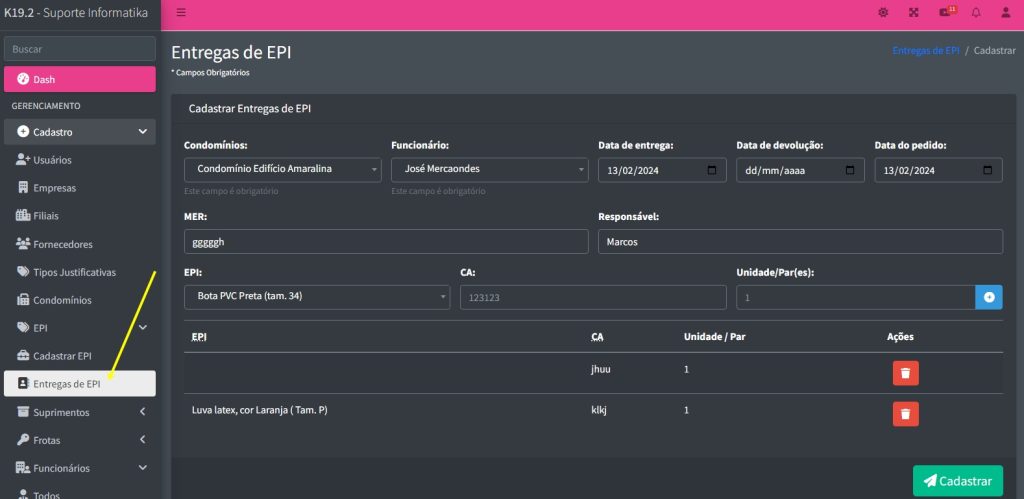This screenshot has width=1024, height=499.
Task: Delete the Luva latex row
Action: pos(905,414)
